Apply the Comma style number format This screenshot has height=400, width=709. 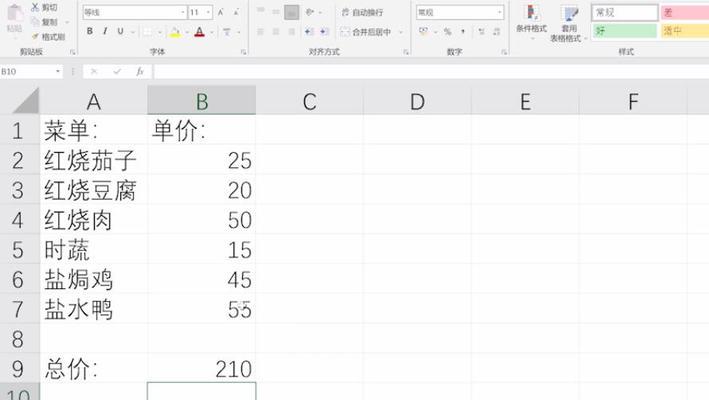[463, 31]
